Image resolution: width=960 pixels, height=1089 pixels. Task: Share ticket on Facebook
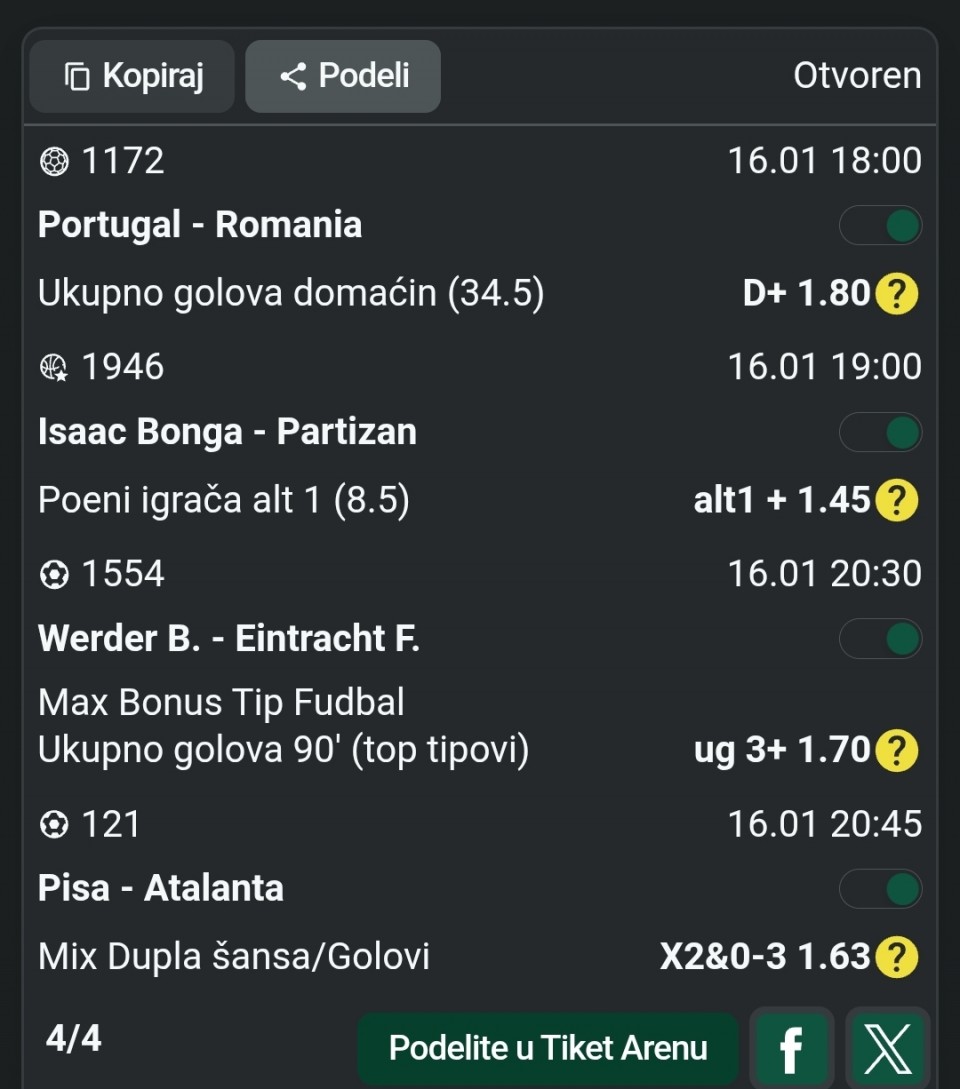pyautogui.click(x=791, y=1048)
